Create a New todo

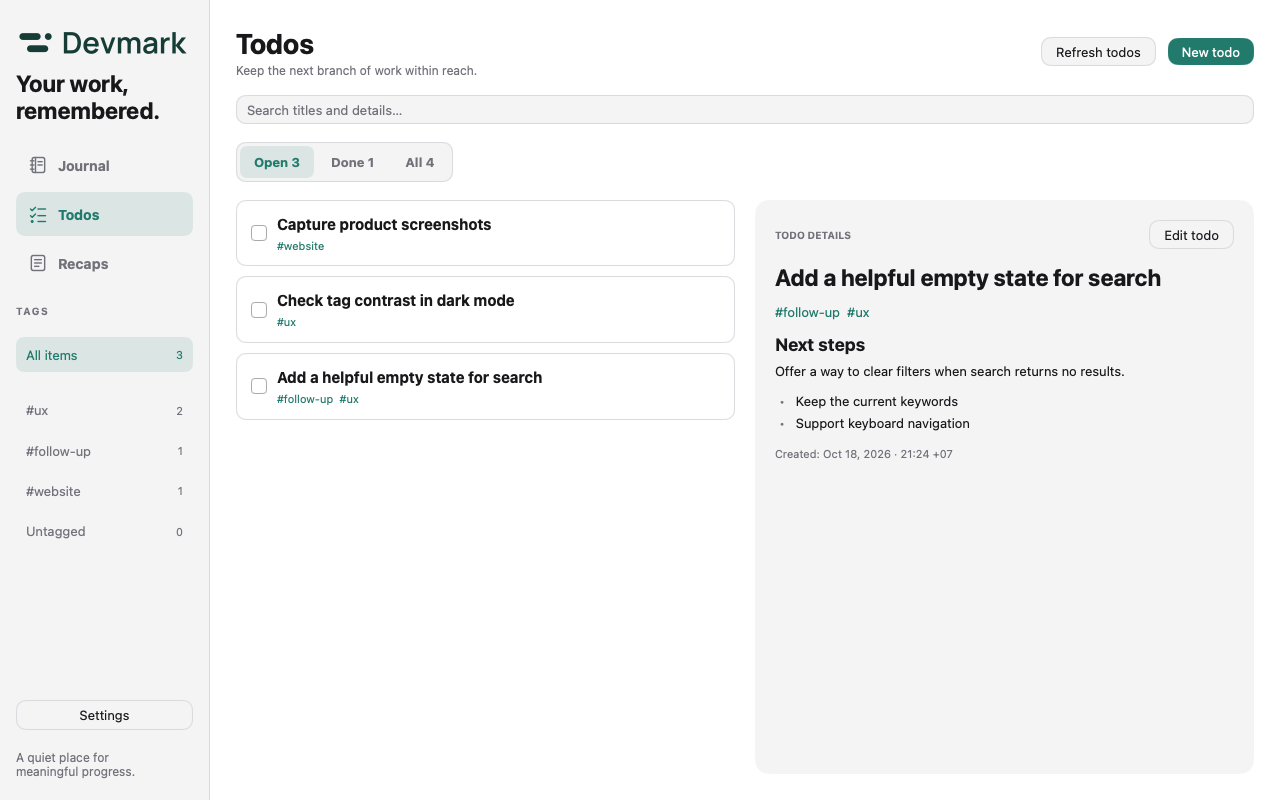(x=1211, y=52)
